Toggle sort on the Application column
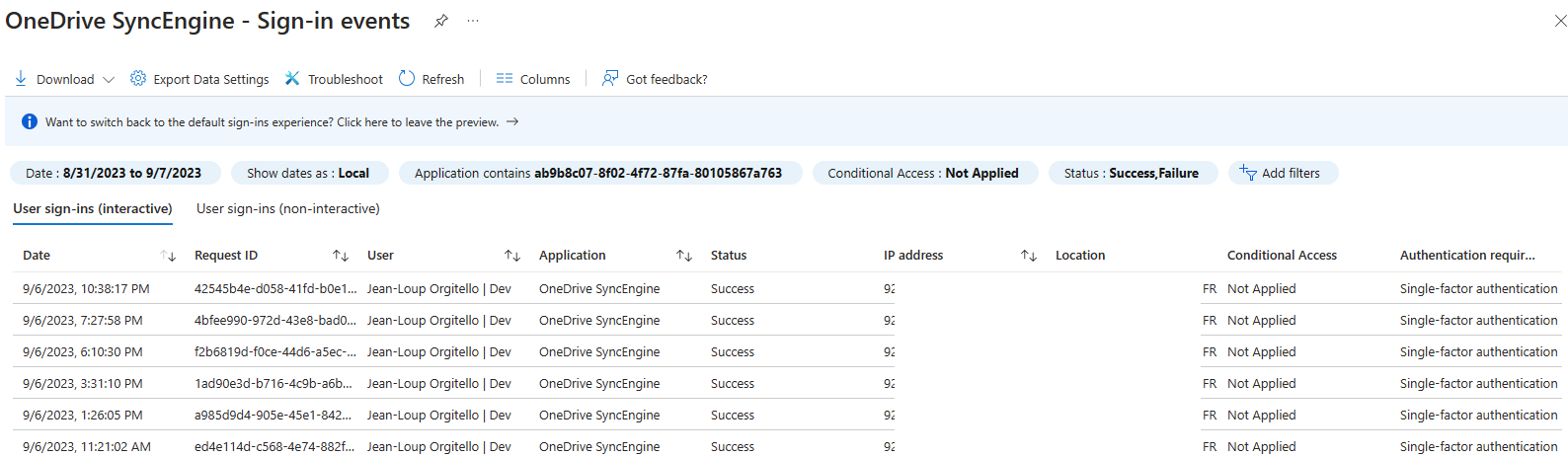Viewport: 1568px width, 457px height. coord(684,256)
